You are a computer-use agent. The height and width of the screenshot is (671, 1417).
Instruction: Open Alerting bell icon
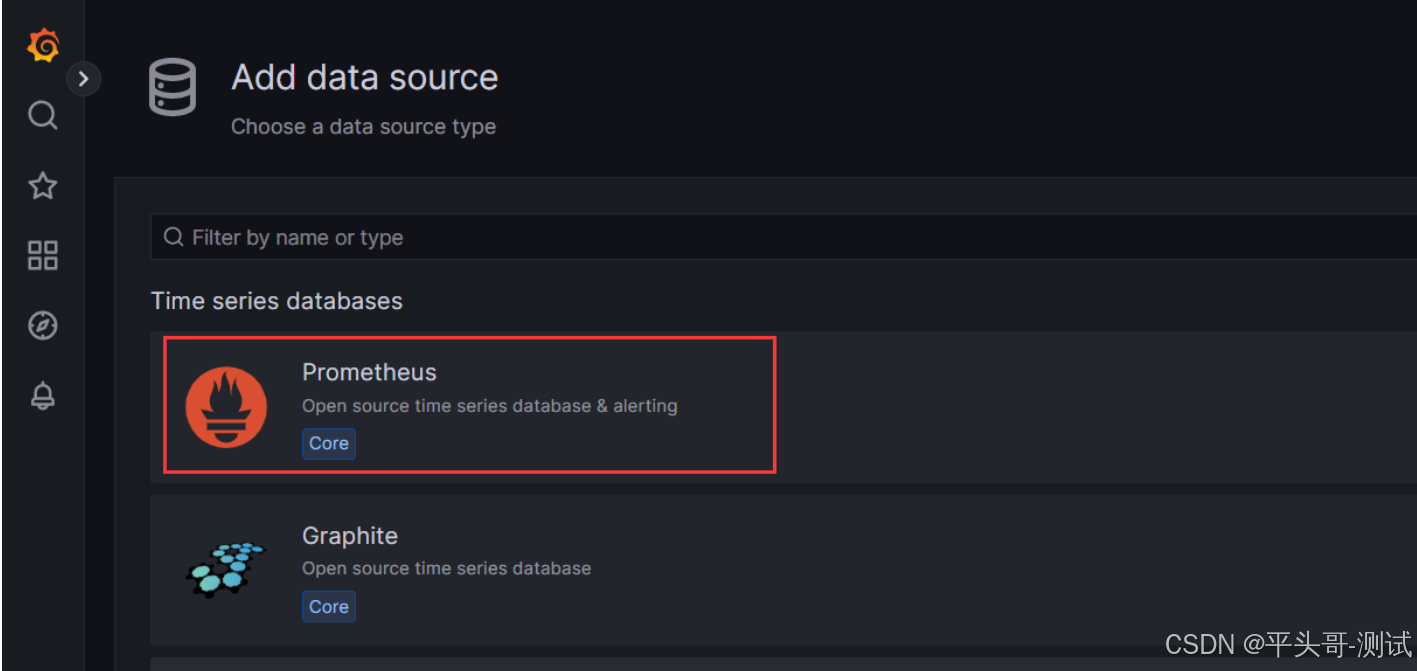coord(42,396)
